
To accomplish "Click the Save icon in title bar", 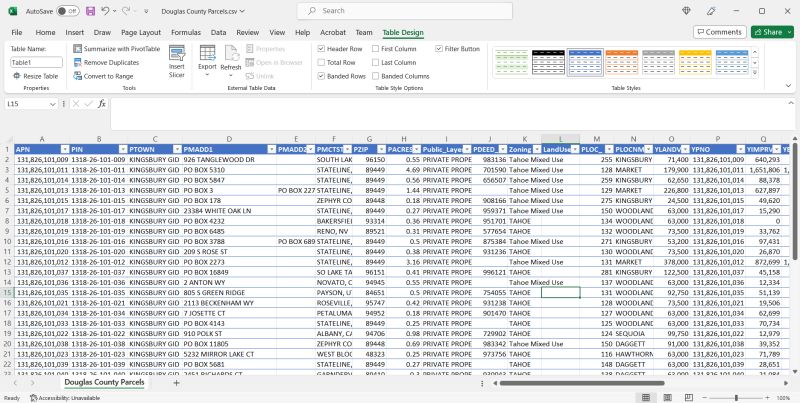I will (x=90, y=11).
